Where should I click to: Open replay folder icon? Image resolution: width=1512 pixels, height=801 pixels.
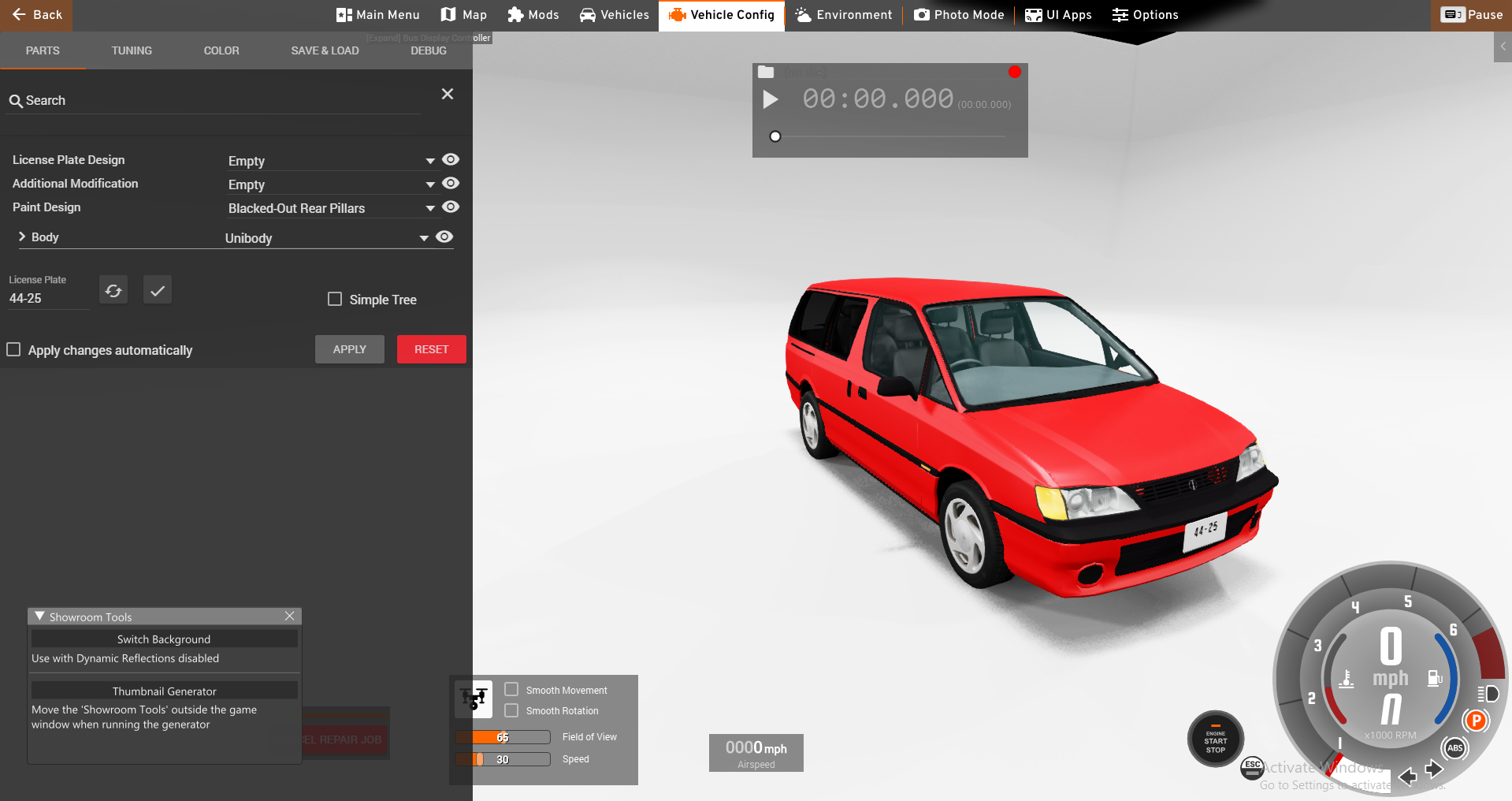coord(766,72)
